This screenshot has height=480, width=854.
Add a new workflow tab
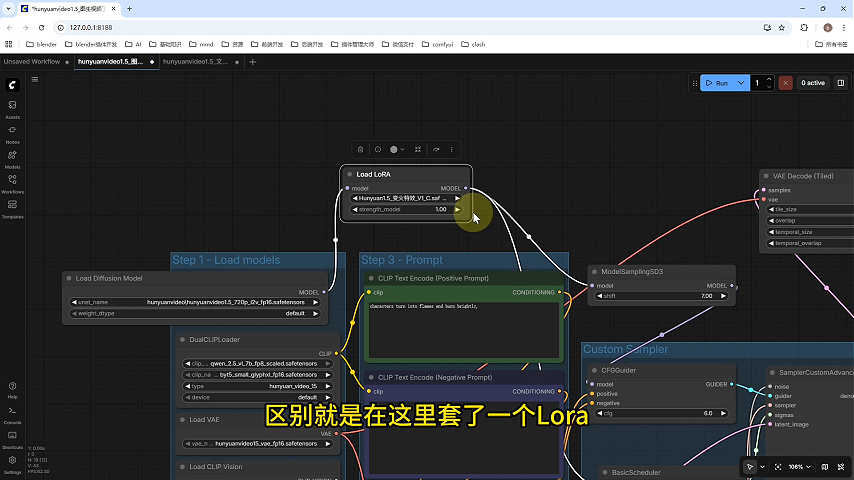252,62
